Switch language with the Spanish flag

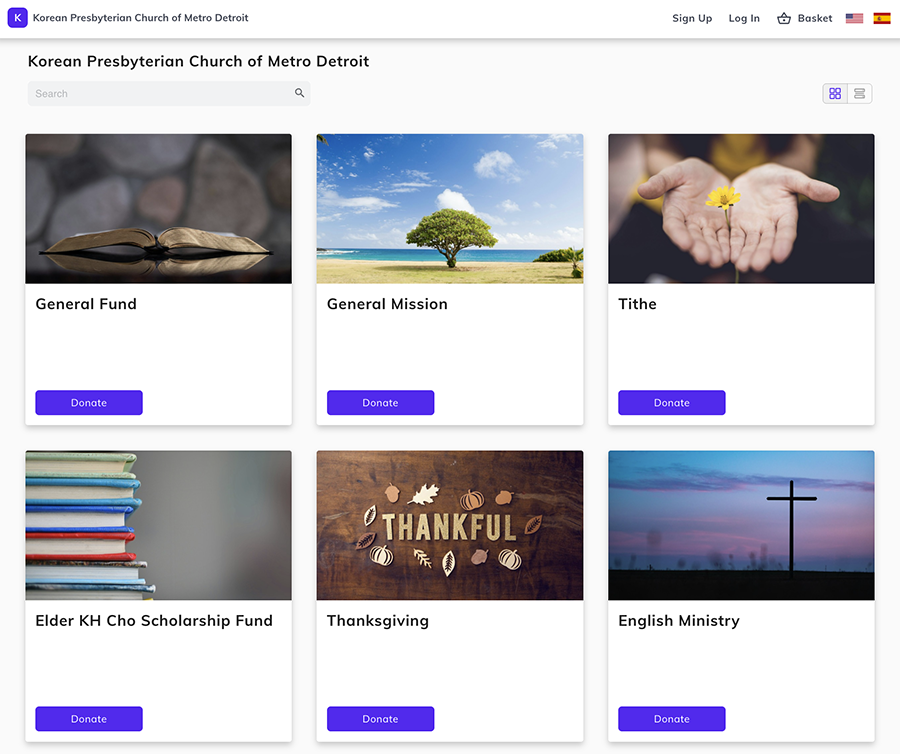pyautogui.click(x=882, y=18)
